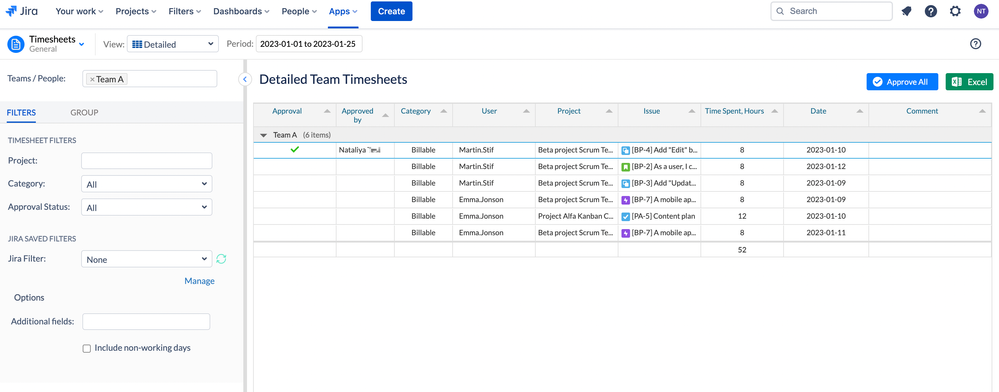The image size is (999, 392).
Task: Click the NT user avatar
Action: coord(981,11)
